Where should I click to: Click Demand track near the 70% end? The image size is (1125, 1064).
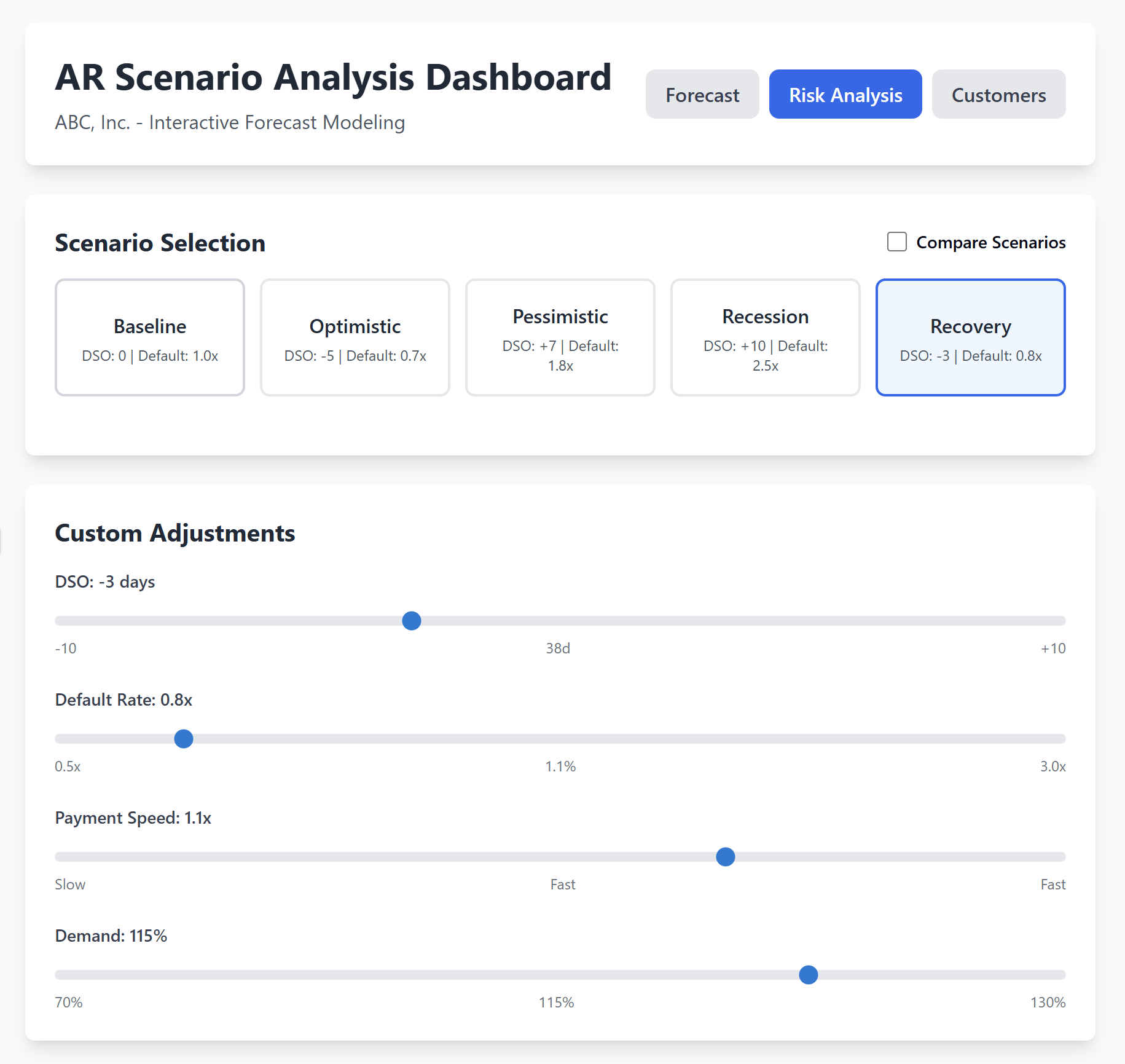63,975
